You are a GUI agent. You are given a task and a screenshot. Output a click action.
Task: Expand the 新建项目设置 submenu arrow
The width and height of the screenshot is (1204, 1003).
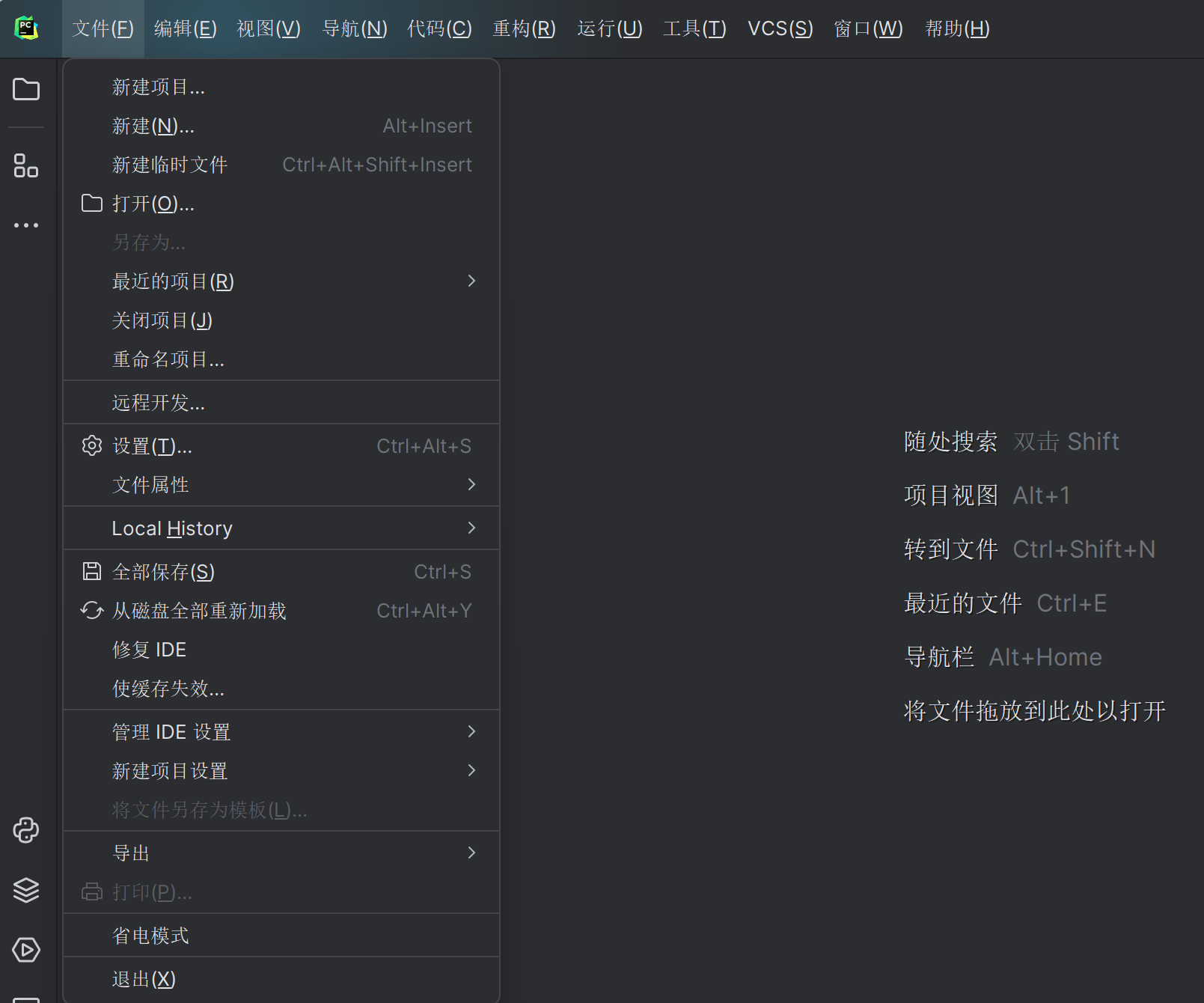click(471, 770)
